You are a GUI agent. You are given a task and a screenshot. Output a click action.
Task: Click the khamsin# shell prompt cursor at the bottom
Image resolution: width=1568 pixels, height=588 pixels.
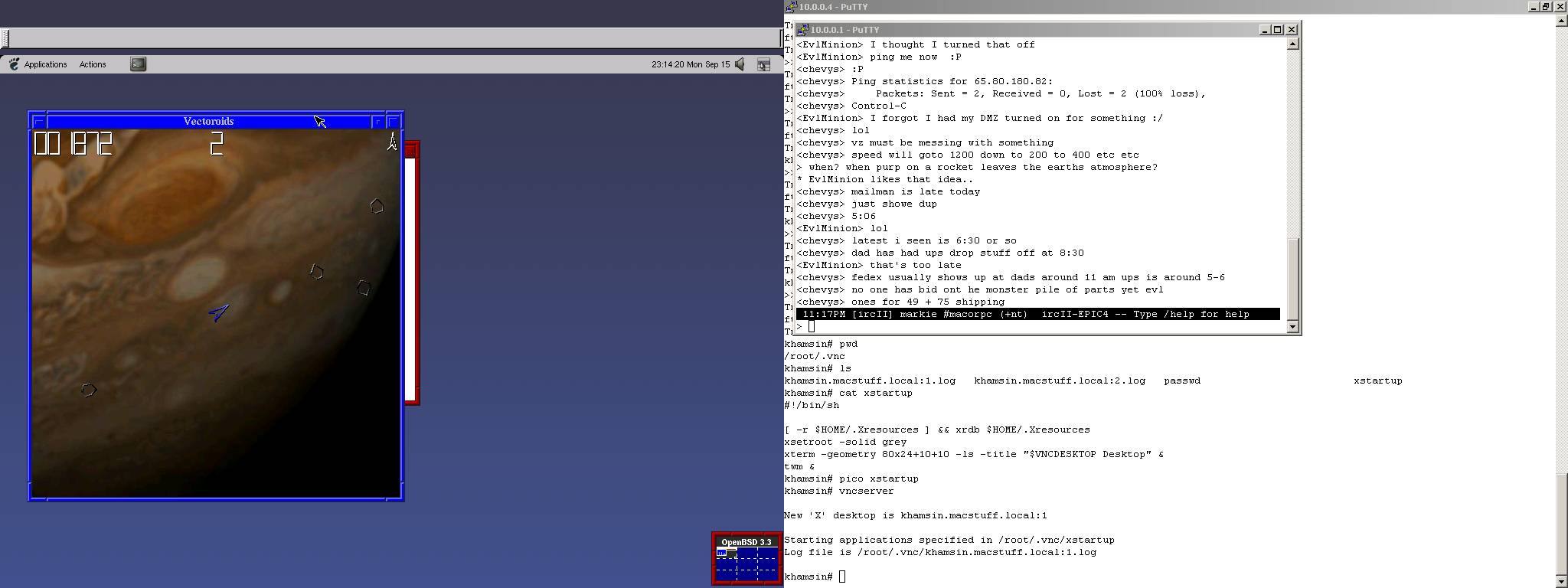coord(842,577)
